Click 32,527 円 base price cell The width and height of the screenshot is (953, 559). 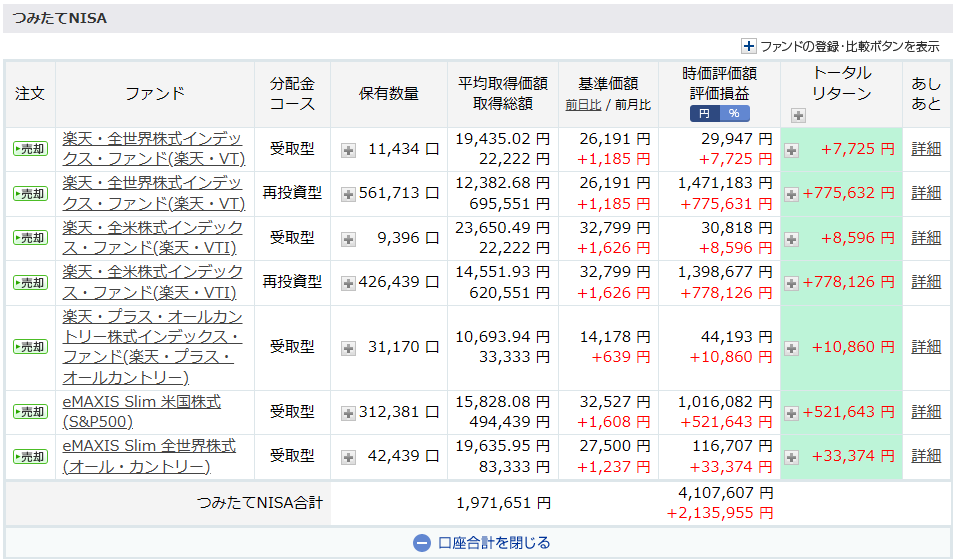(615, 402)
